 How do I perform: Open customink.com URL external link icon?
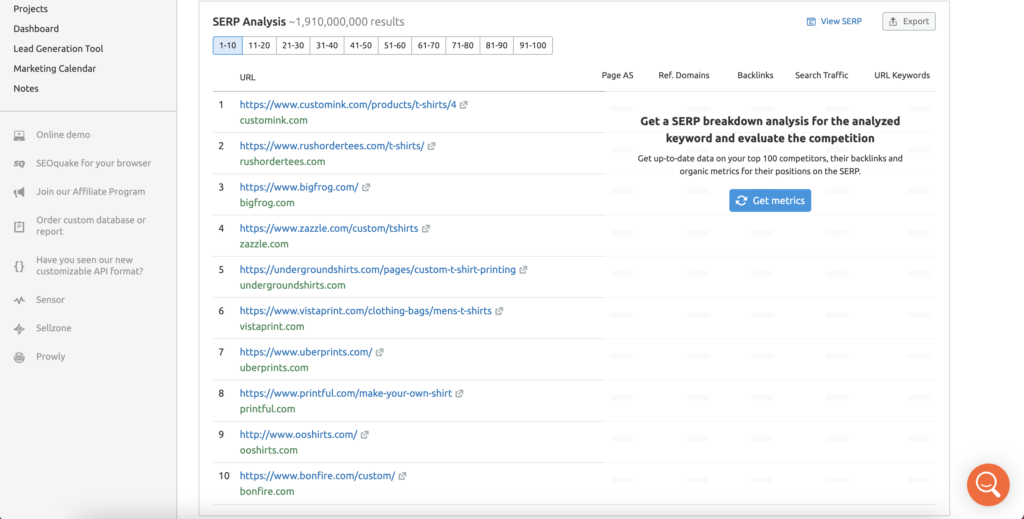[464, 105]
